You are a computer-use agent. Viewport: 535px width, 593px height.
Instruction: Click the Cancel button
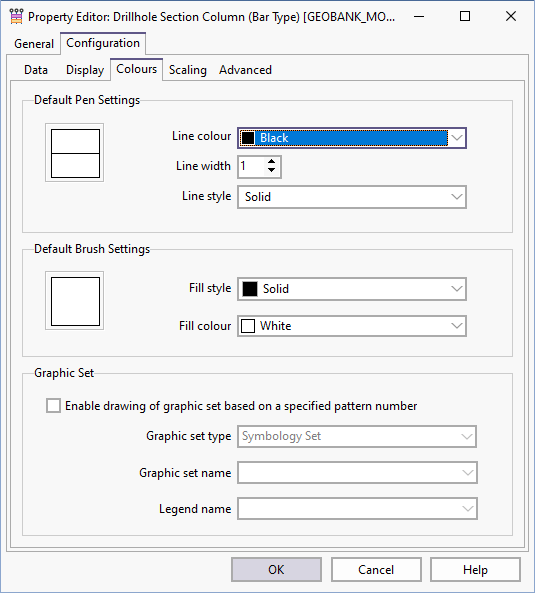(x=376, y=570)
